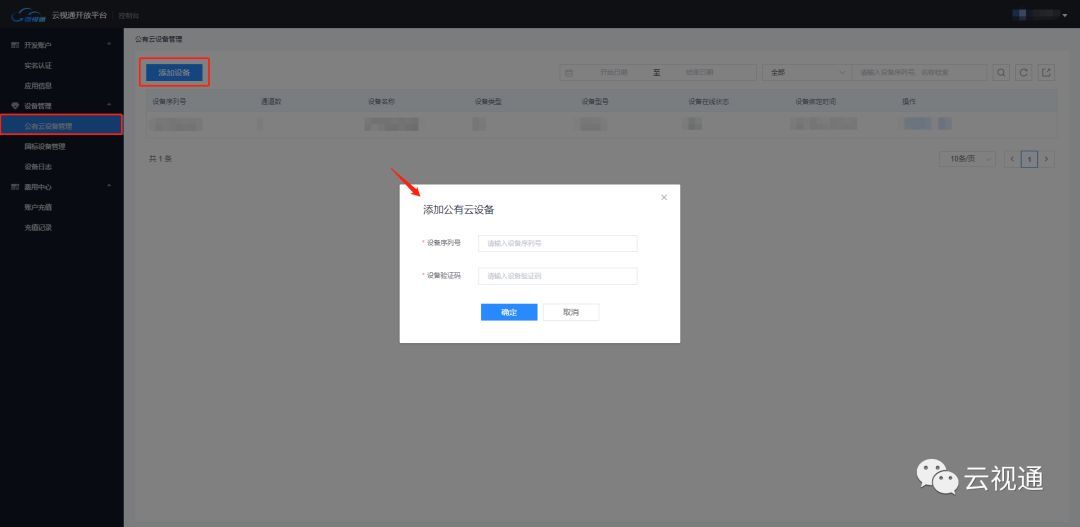Click the 设备名称 column header
This screenshot has width=1080, height=527.
click(381, 101)
